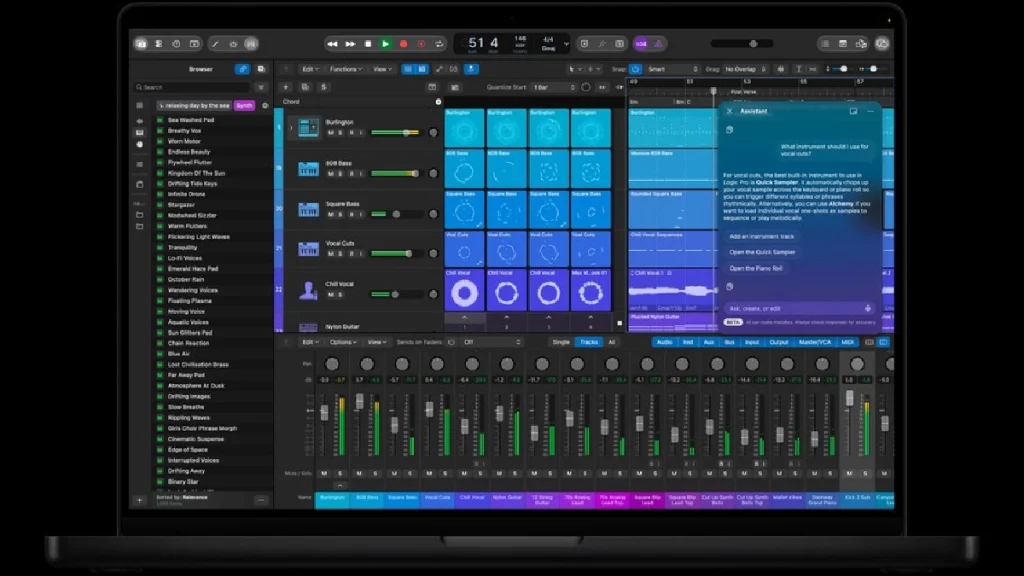Open the AI Assistant button at top right
Image resolution: width=1024 pixels, height=576 pixels.
(x=882, y=44)
